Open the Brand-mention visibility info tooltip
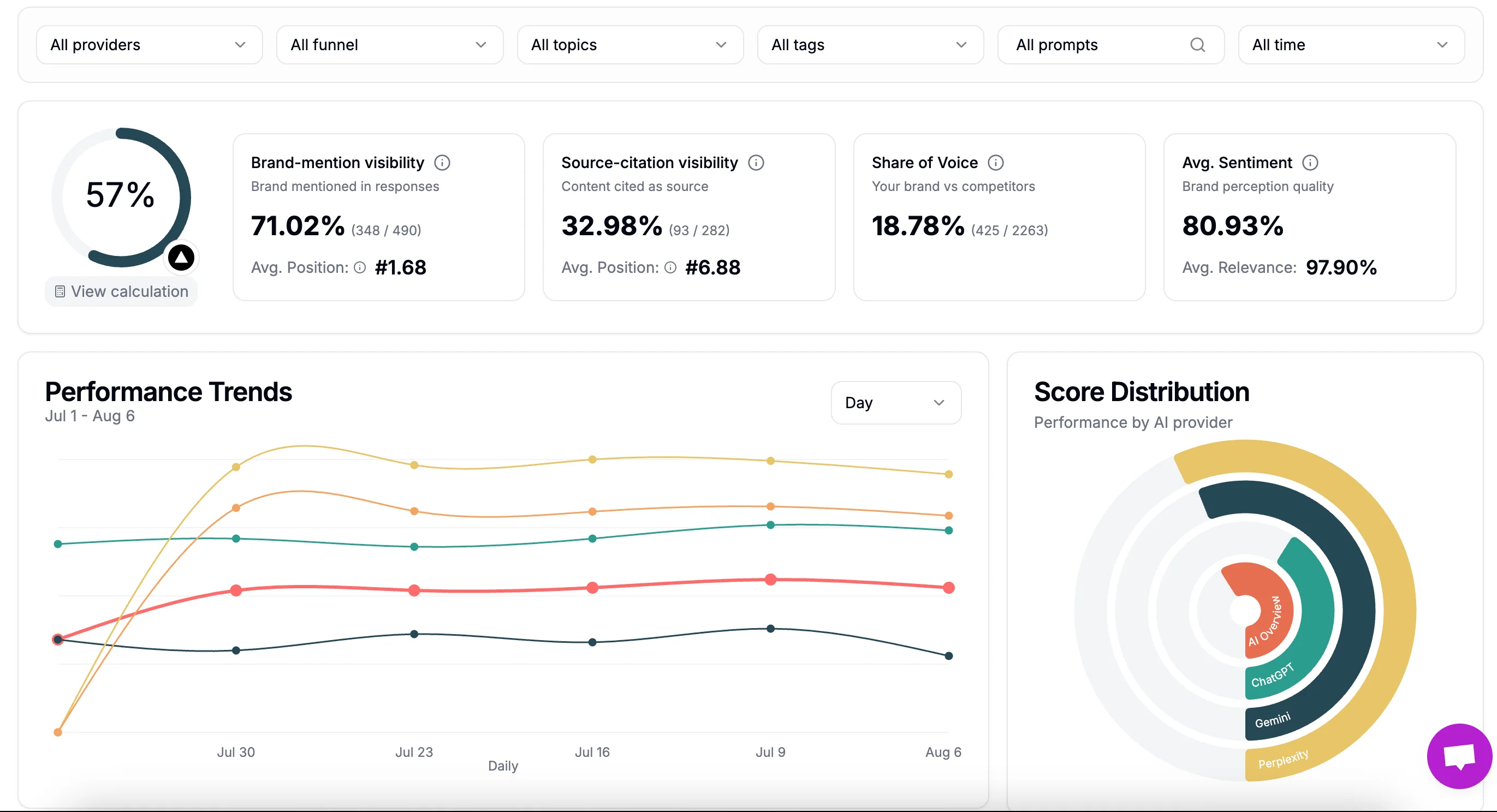Image resolution: width=1497 pixels, height=812 pixels. [x=442, y=163]
